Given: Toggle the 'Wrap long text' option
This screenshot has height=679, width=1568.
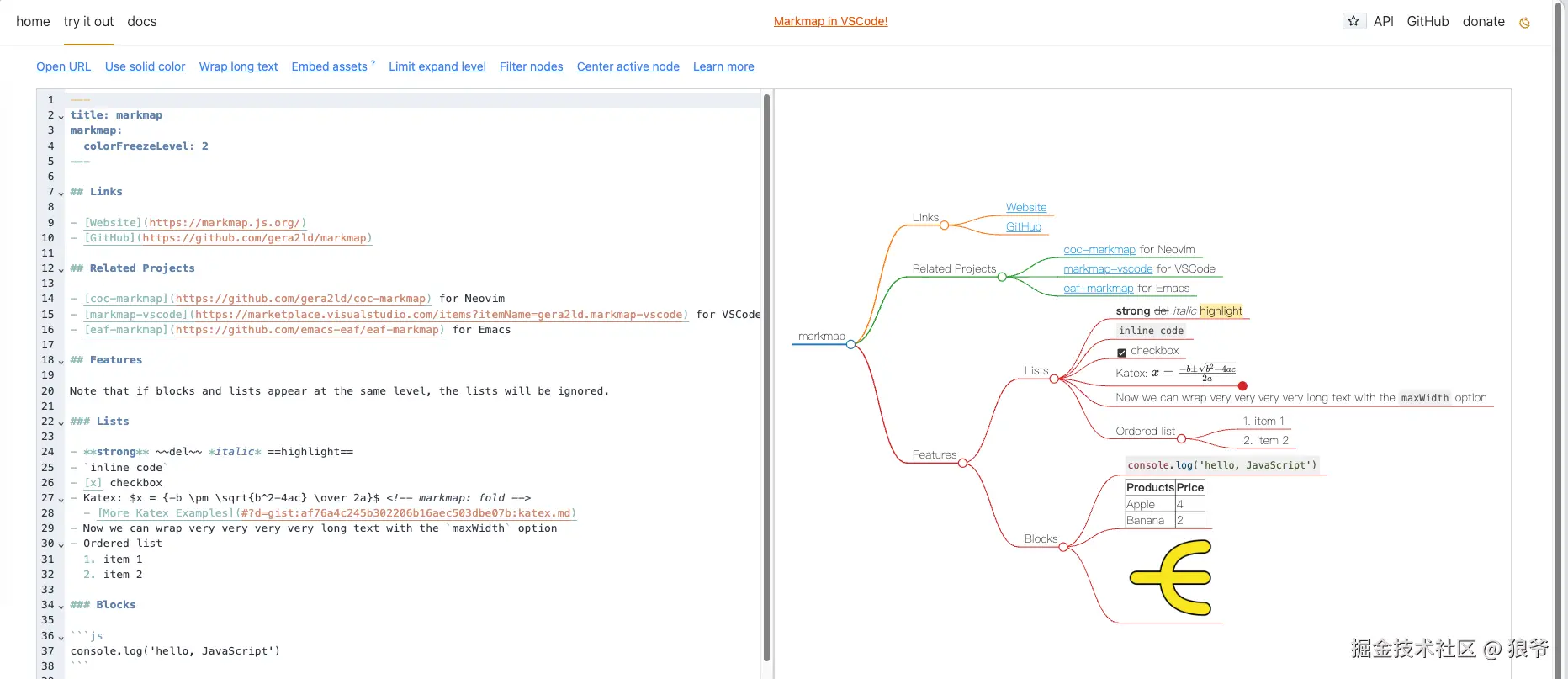Looking at the screenshot, I should (239, 66).
